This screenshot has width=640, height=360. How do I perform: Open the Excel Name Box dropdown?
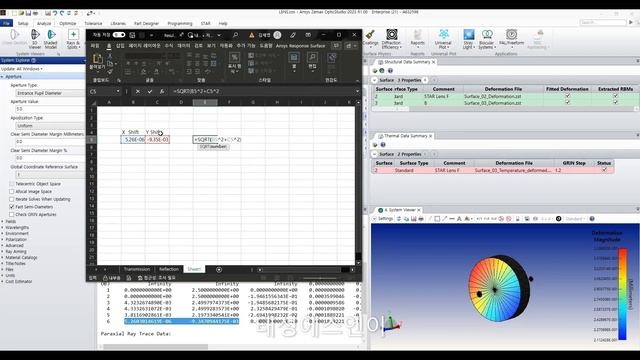click(118, 91)
